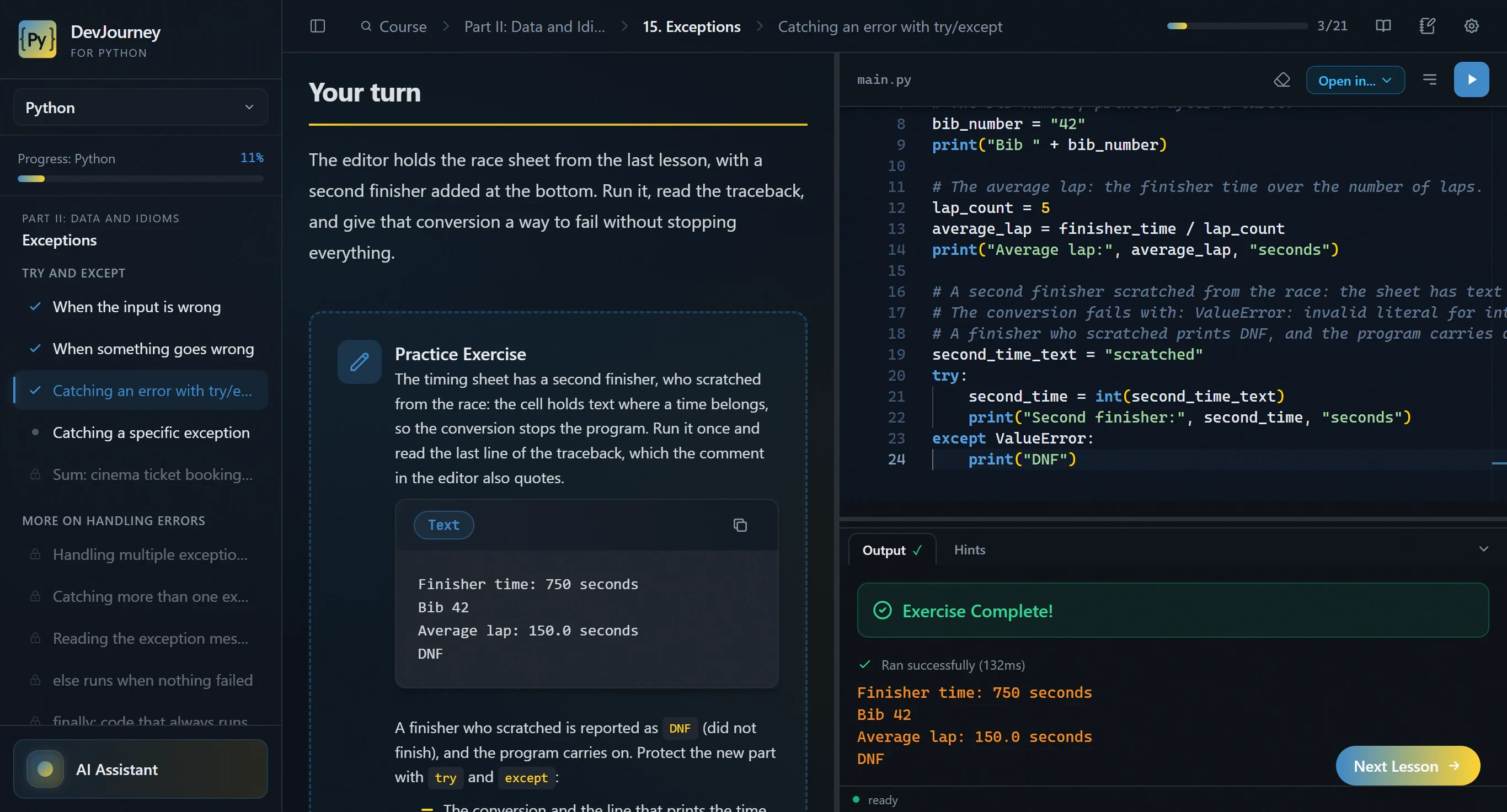
Task: Open the book reading-mode icon
Action: (1383, 26)
